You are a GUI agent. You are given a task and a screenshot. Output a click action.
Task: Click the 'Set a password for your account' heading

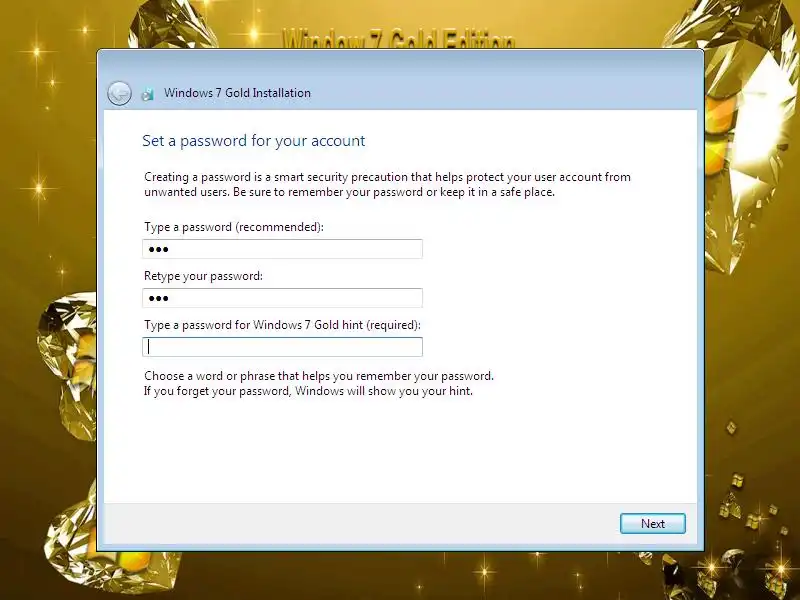(x=254, y=141)
